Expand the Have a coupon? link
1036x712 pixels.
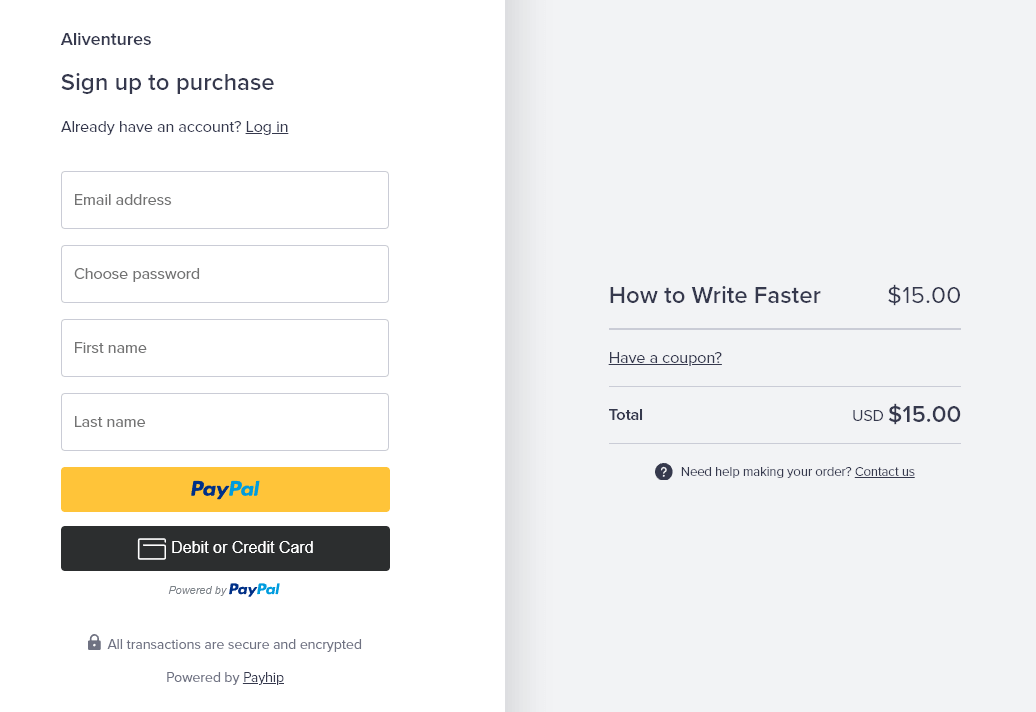pyautogui.click(x=665, y=358)
